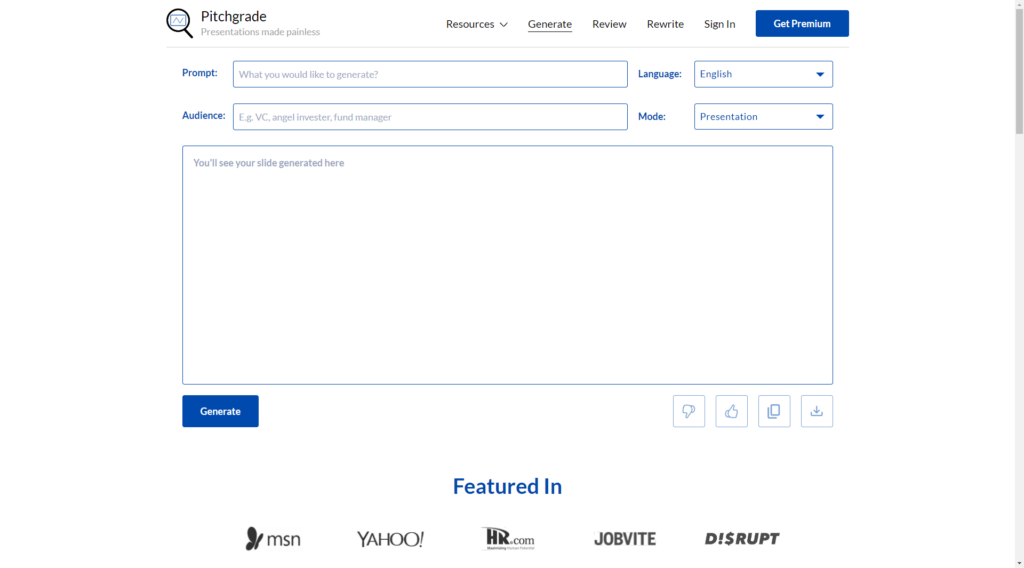Click the Jobvite logo
This screenshot has width=1024, height=568.
tap(625, 539)
